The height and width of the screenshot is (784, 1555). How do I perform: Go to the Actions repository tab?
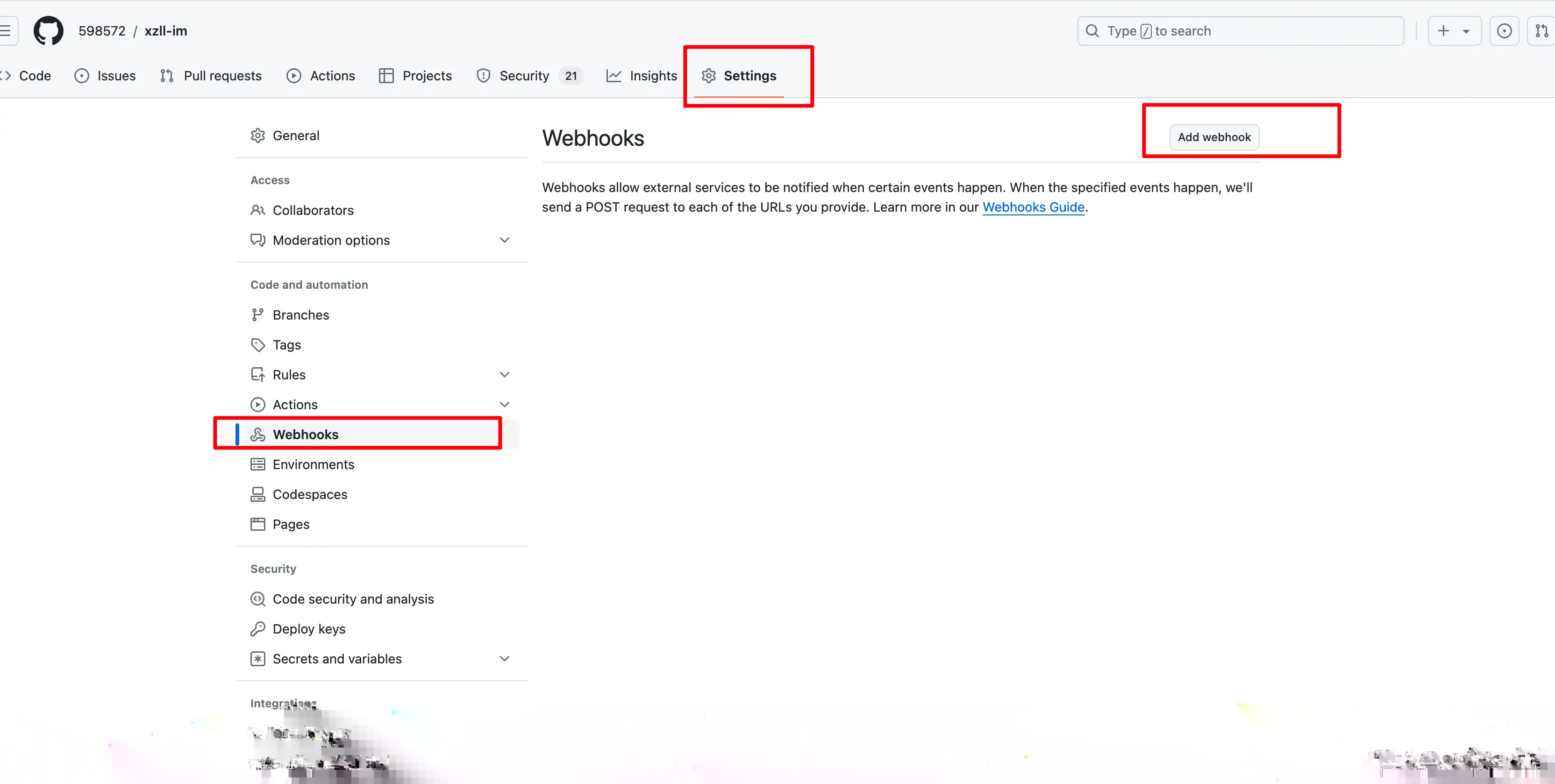(x=321, y=75)
